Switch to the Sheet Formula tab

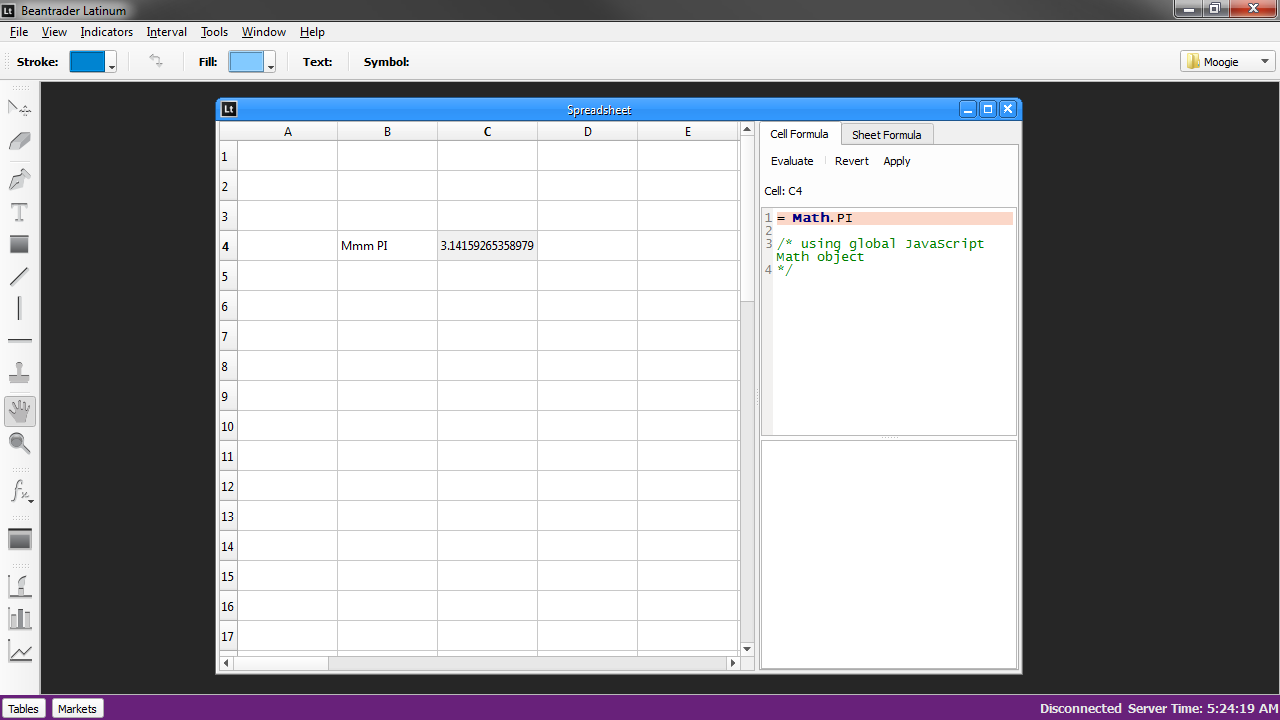[886, 135]
